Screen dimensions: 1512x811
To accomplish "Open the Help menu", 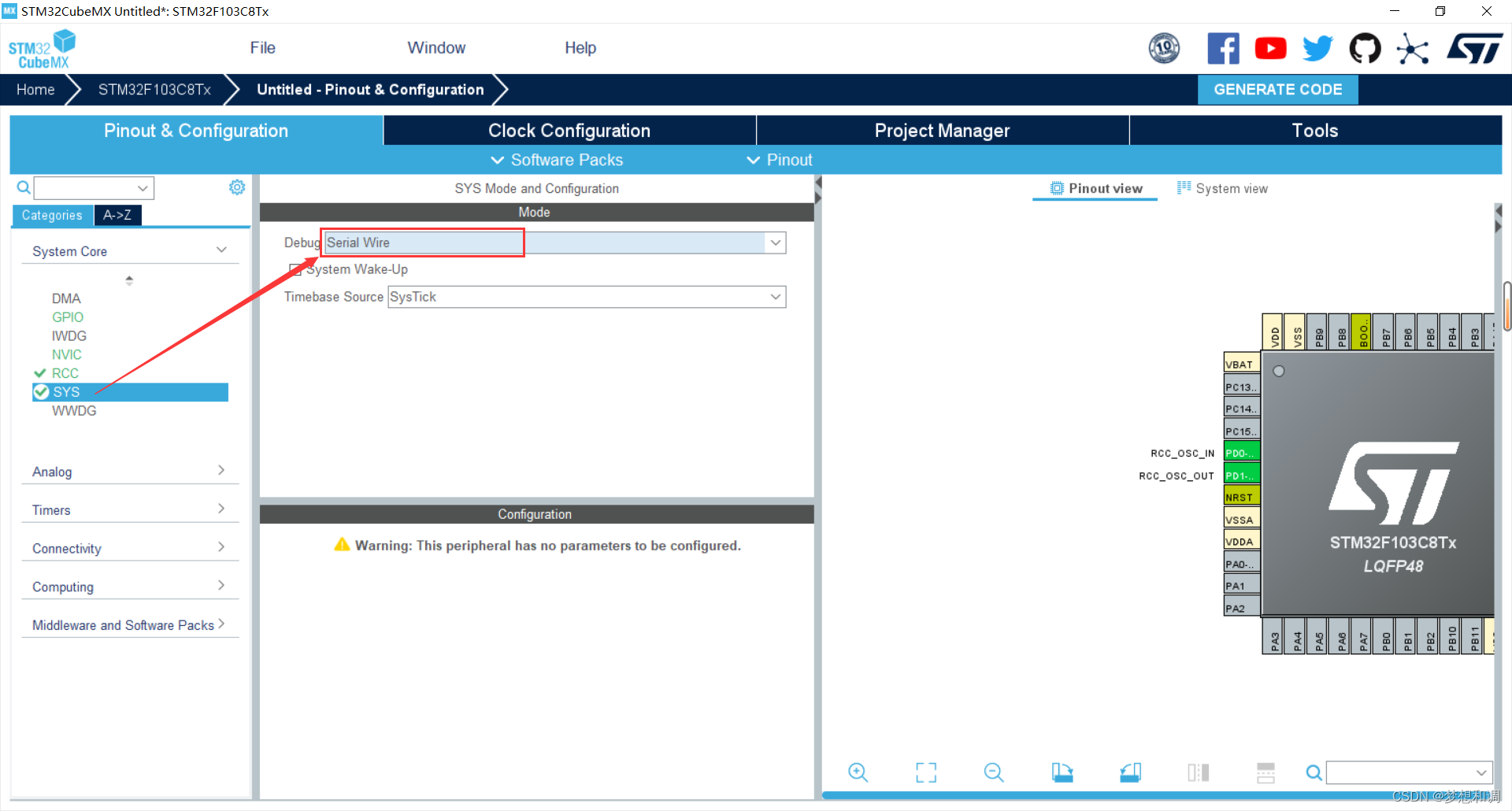I will (580, 48).
